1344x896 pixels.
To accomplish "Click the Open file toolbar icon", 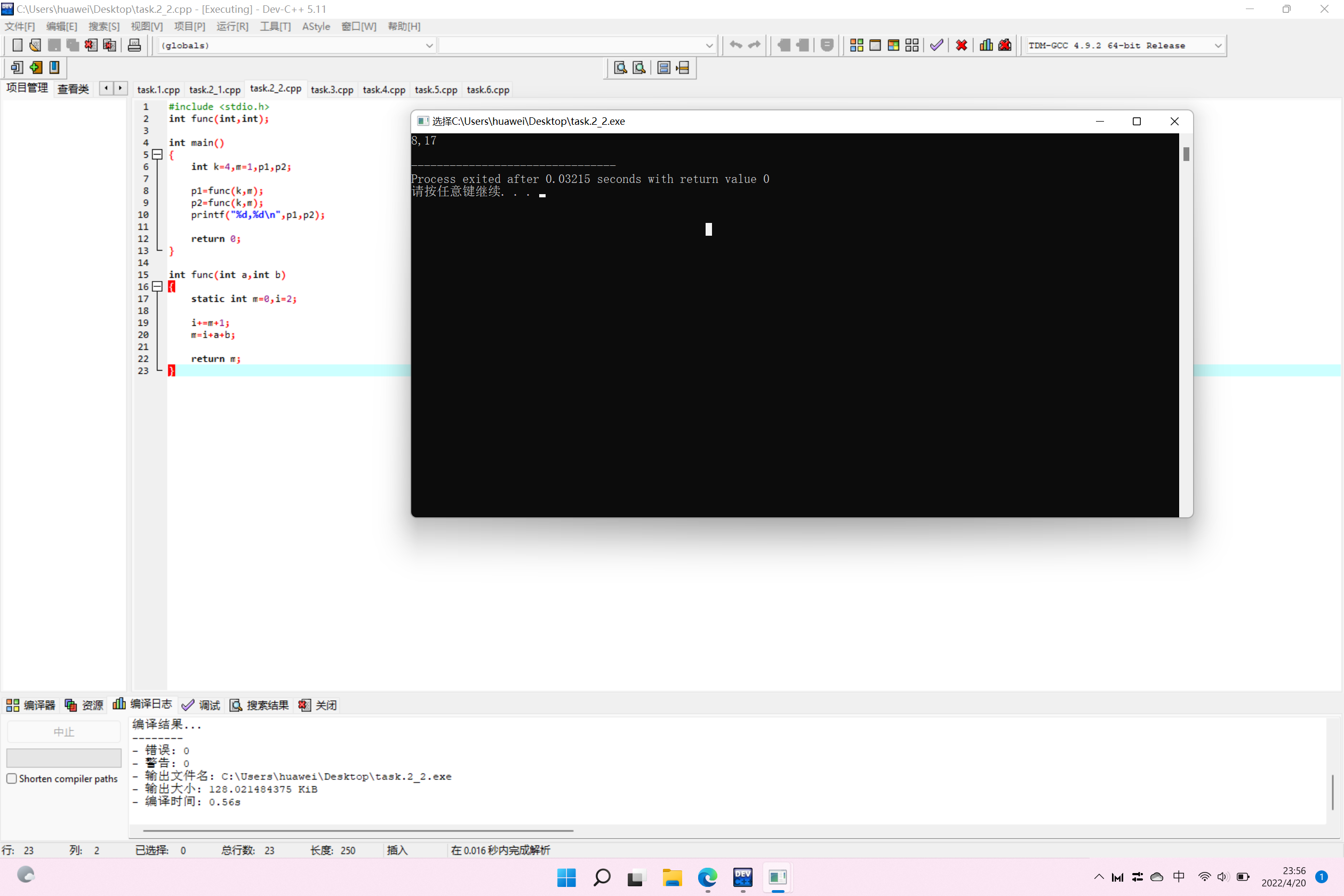I will 35,45.
